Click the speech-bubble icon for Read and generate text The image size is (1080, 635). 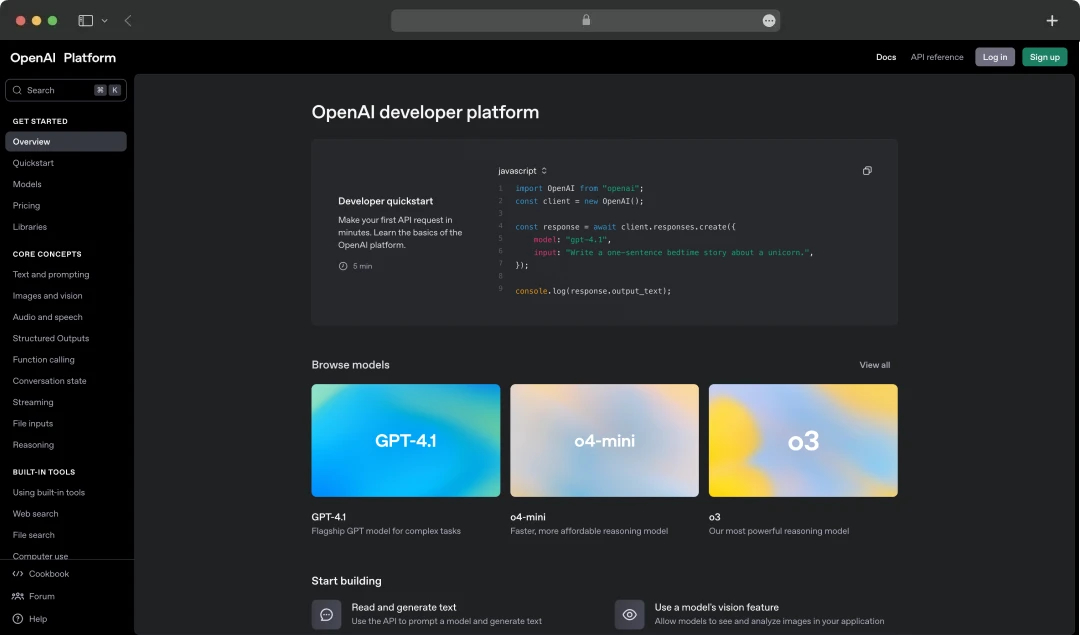point(326,613)
